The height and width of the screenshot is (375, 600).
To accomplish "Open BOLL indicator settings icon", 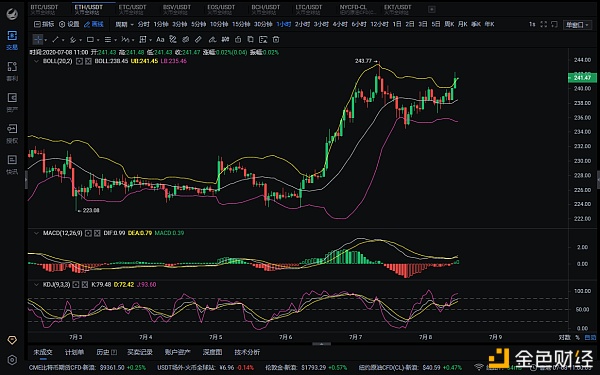I will [79, 61].
